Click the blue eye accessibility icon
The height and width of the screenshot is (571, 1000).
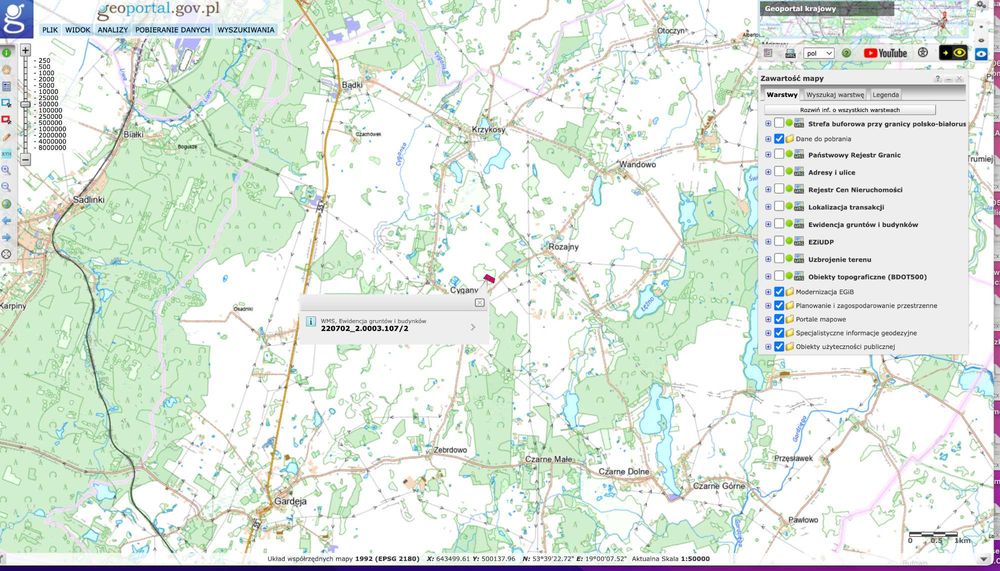point(982,54)
